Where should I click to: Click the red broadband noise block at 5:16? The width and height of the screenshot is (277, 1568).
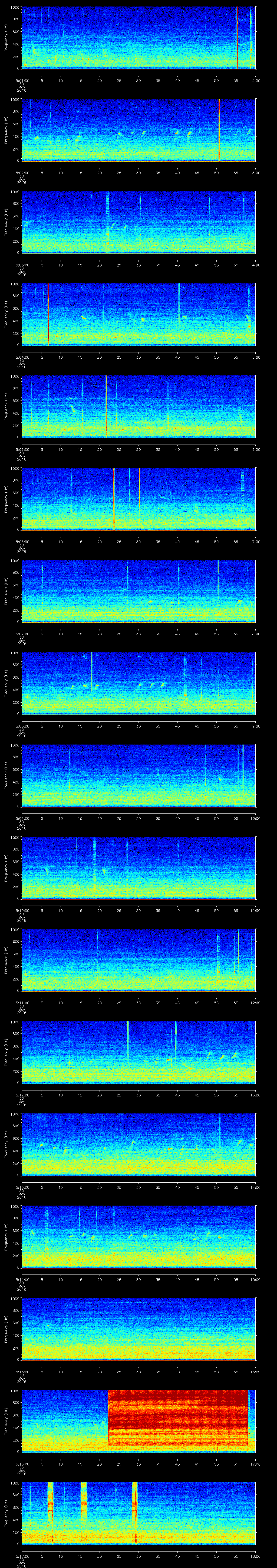click(178, 1418)
